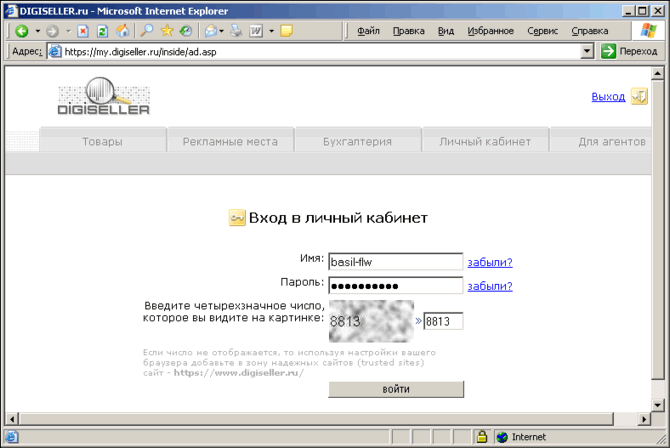
Task: Click vertical scrollbar down arrow
Action: point(658,404)
